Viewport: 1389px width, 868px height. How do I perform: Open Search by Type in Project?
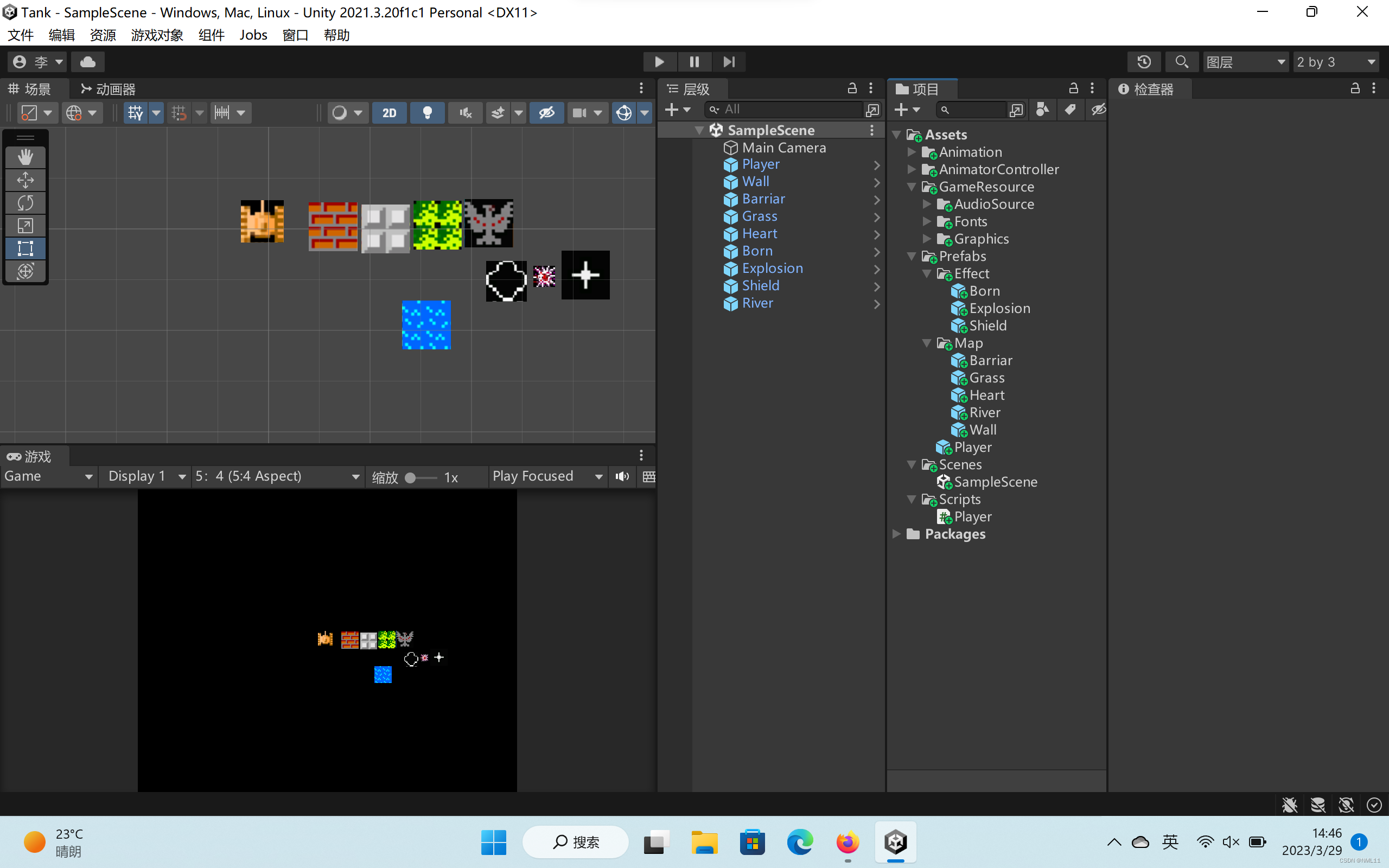click(1043, 109)
